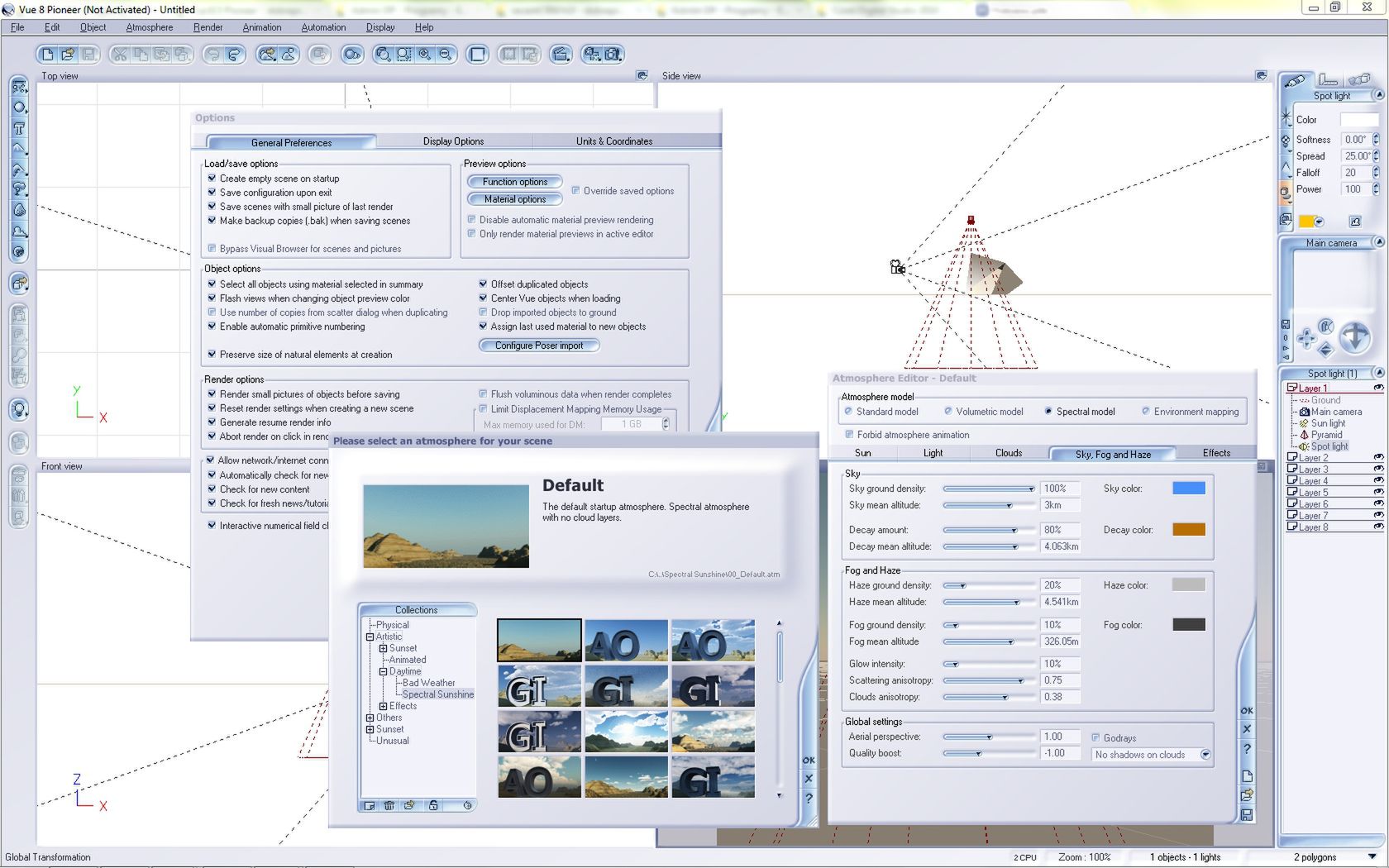Image resolution: width=1389 pixels, height=868 pixels.
Task: Click the Sky color blue swatch
Action: 1188,489
